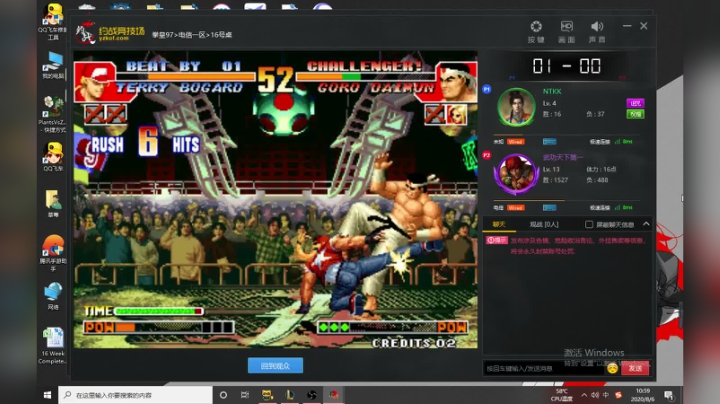
Task: Click the NTKK player name
Action: coord(552,91)
